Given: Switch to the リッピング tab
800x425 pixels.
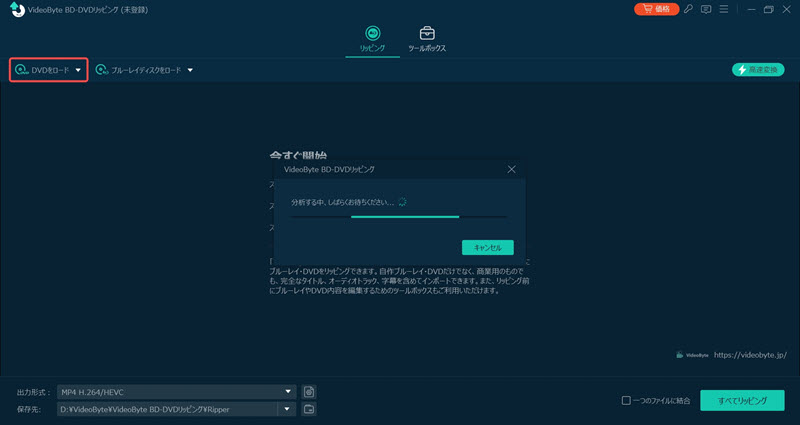Looking at the screenshot, I should point(372,39).
